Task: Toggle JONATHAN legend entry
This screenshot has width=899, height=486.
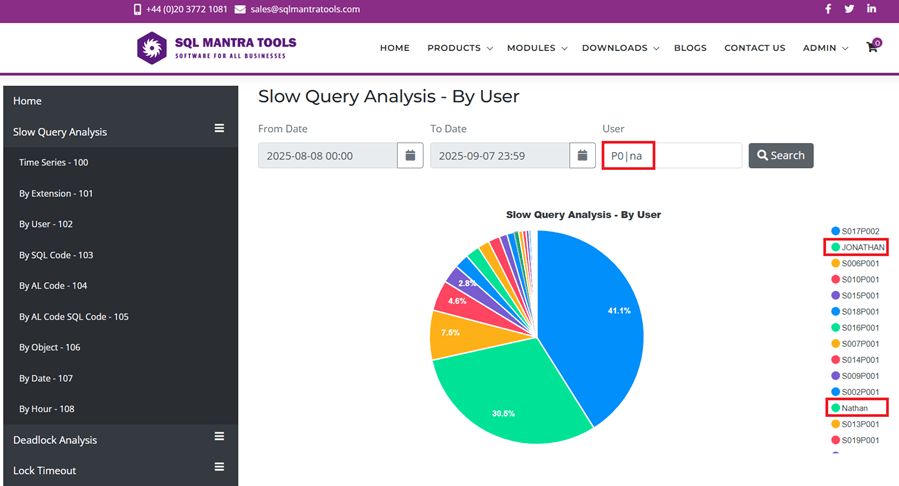Action: [858, 248]
